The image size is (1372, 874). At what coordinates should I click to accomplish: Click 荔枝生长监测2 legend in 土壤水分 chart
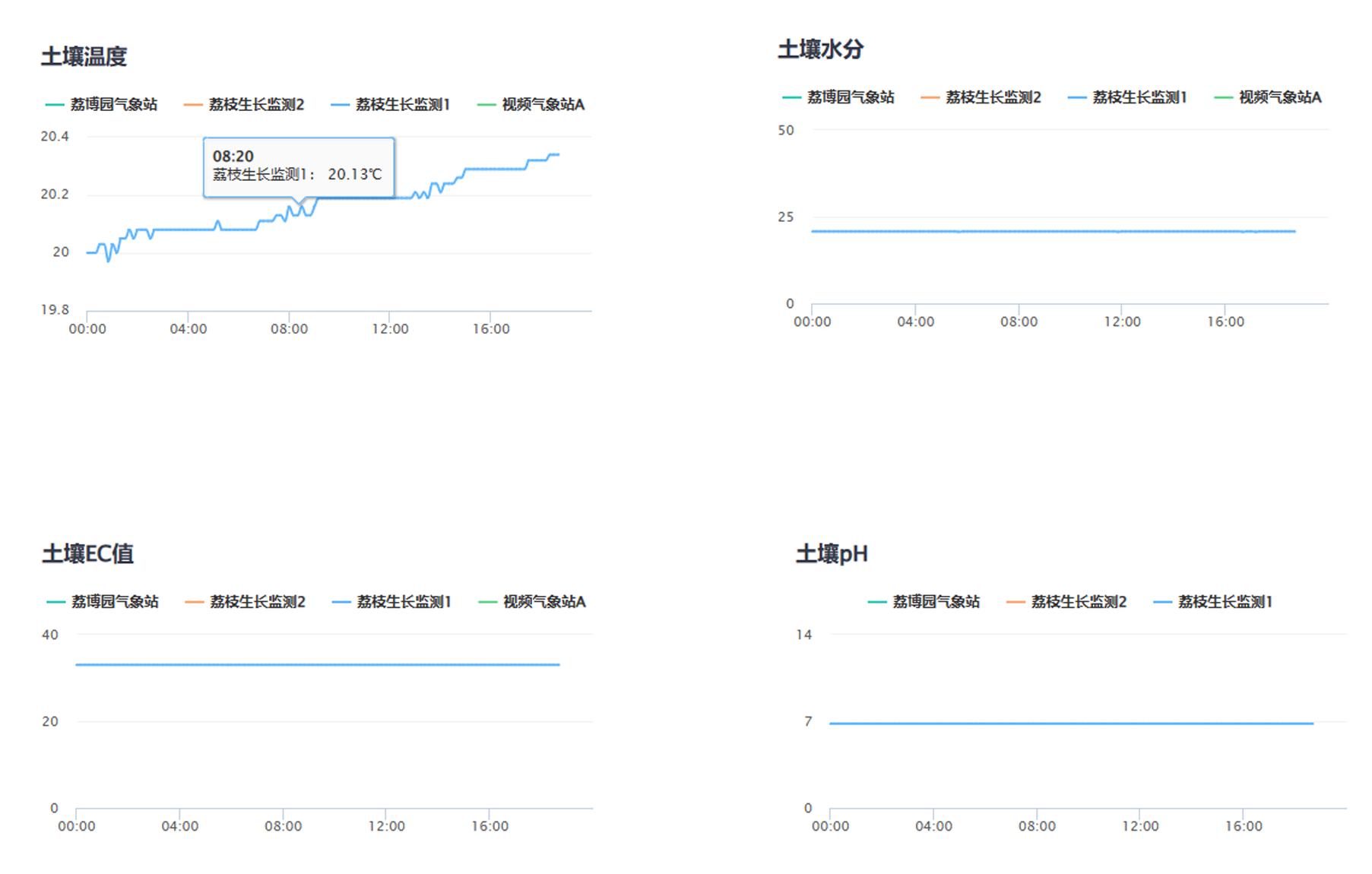(981, 97)
